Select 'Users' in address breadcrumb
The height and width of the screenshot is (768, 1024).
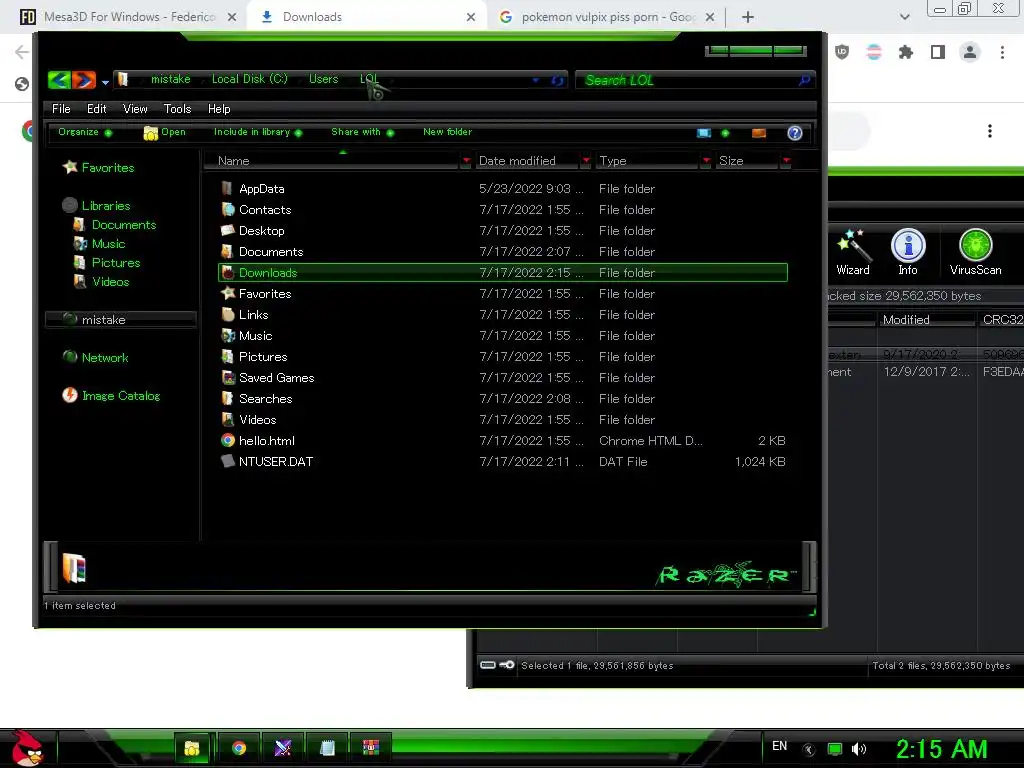[323, 79]
